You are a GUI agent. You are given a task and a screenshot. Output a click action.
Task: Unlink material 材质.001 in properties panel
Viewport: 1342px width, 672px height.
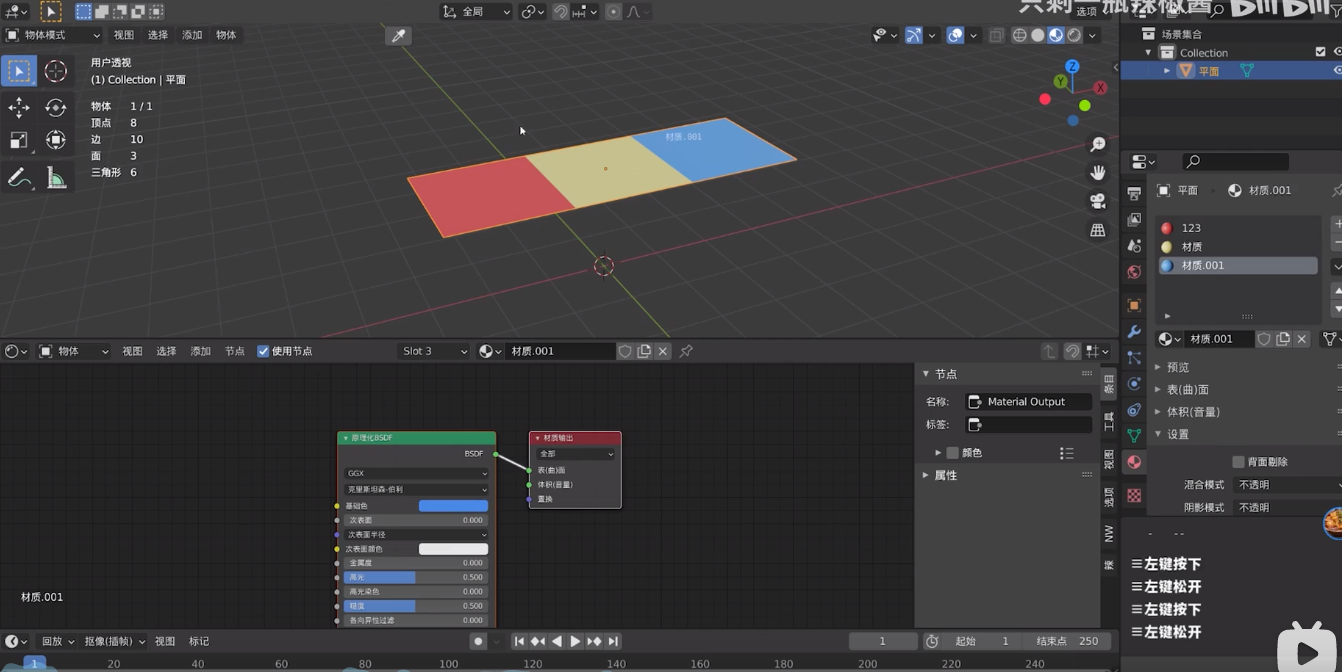[x=1301, y=339]
